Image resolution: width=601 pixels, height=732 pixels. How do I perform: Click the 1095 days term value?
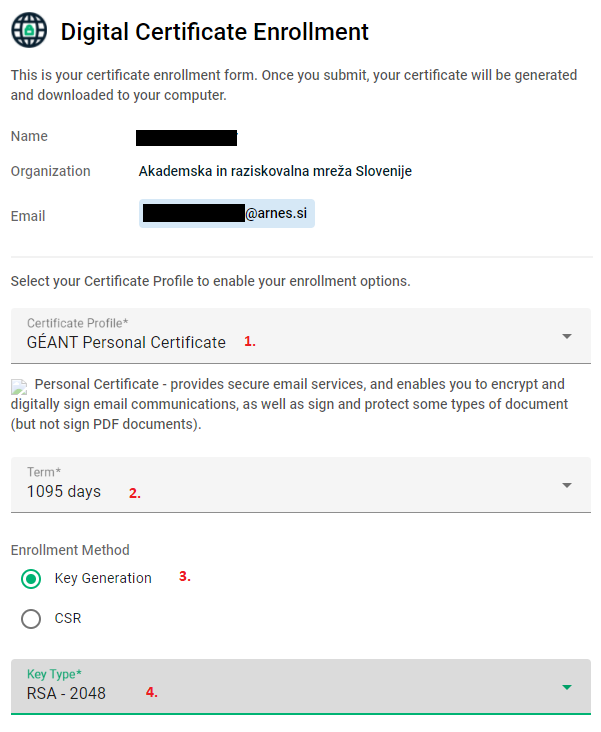click(64, 492)
